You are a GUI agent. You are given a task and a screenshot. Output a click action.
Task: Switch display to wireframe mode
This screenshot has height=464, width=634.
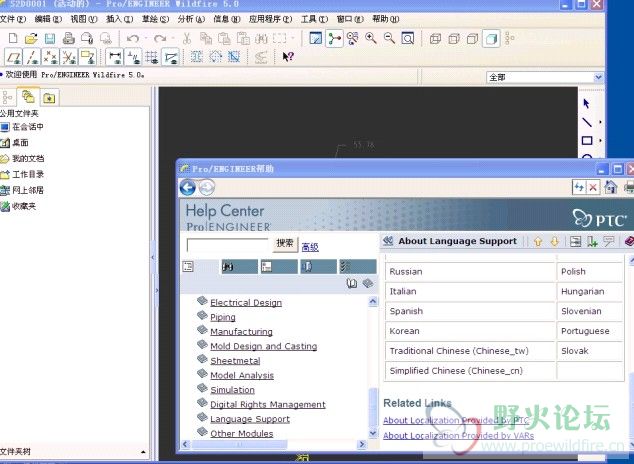pos(435,39)
